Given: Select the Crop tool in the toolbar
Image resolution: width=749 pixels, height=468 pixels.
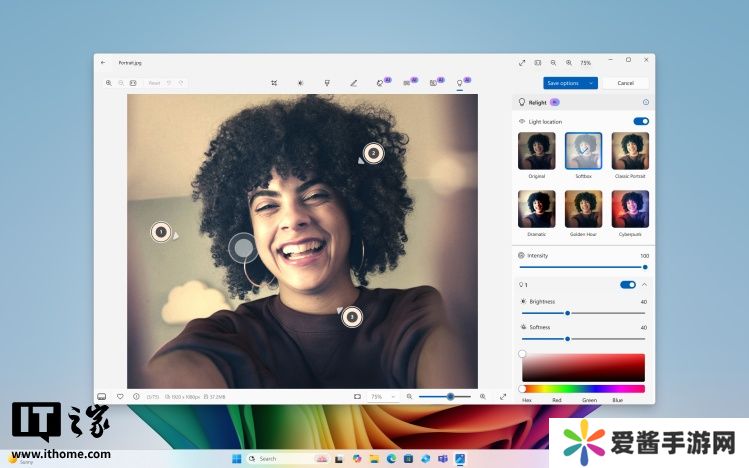Looking at the screenshot, I should click(273, 83).
